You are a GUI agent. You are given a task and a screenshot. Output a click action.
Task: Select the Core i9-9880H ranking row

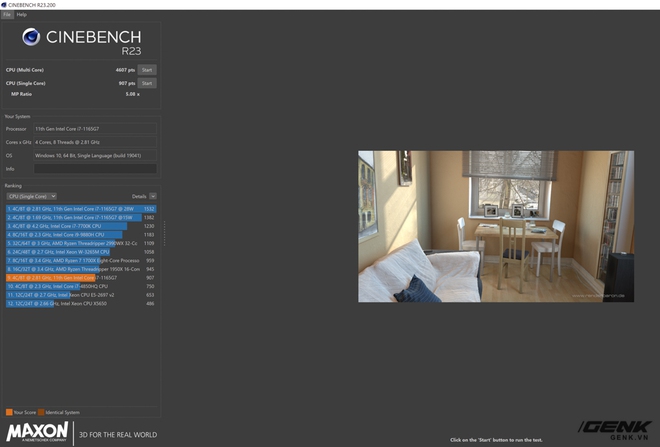[x=81, y=235]
